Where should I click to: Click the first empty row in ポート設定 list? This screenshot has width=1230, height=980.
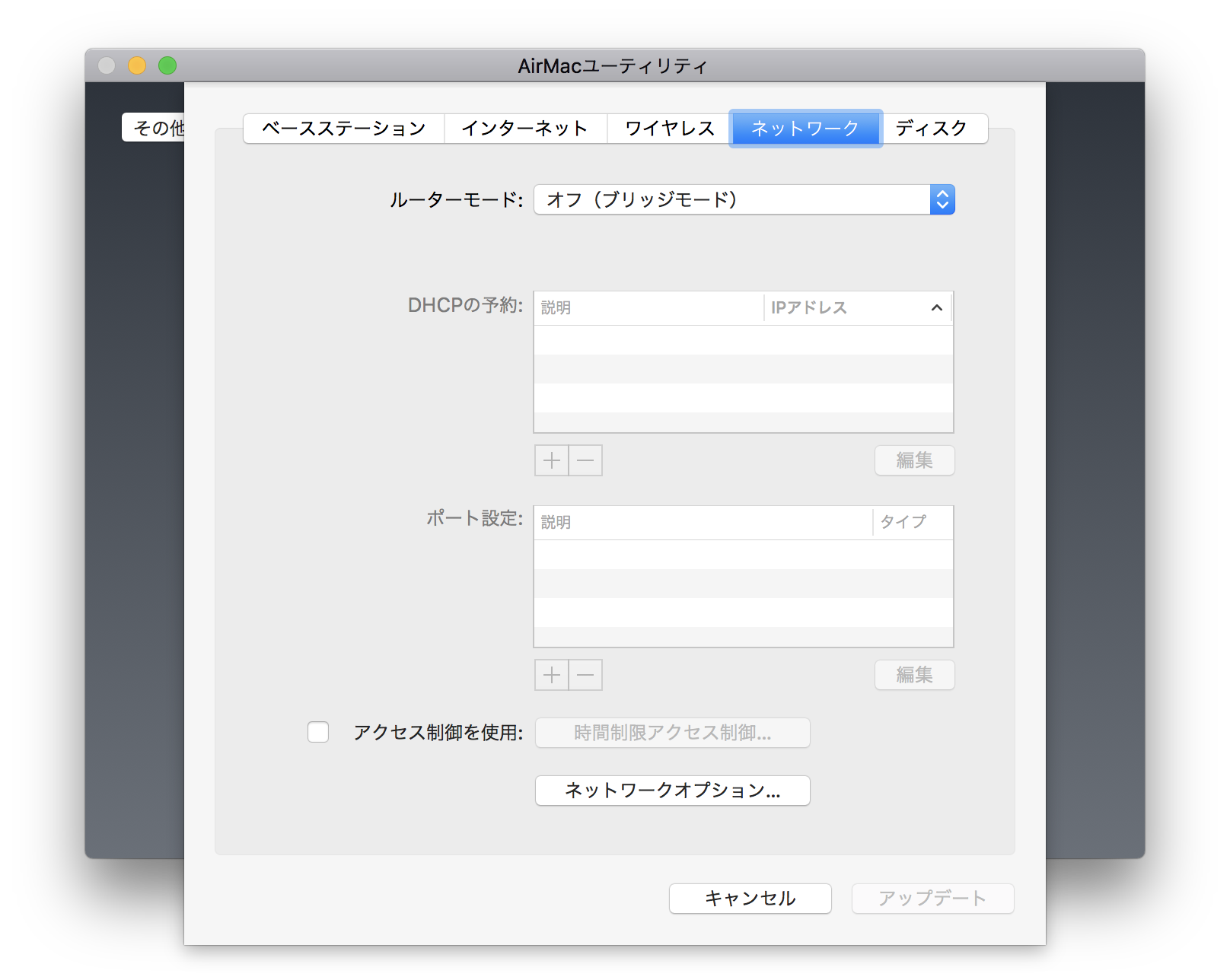click(x=743, y=555)
